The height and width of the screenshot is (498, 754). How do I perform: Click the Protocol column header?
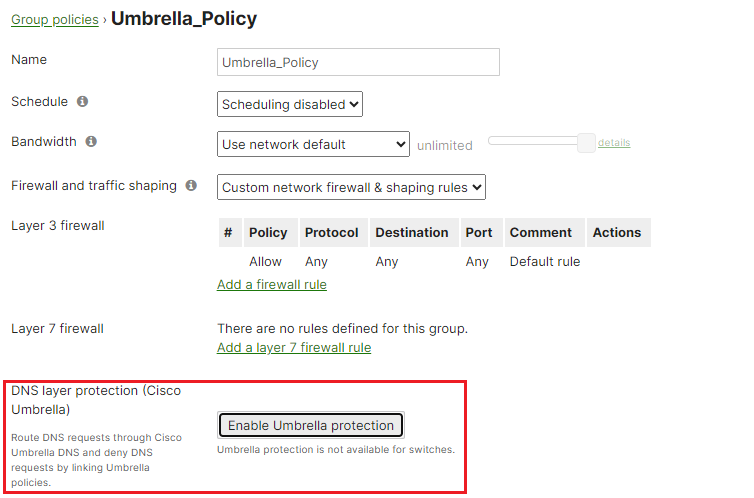(334, 233)
